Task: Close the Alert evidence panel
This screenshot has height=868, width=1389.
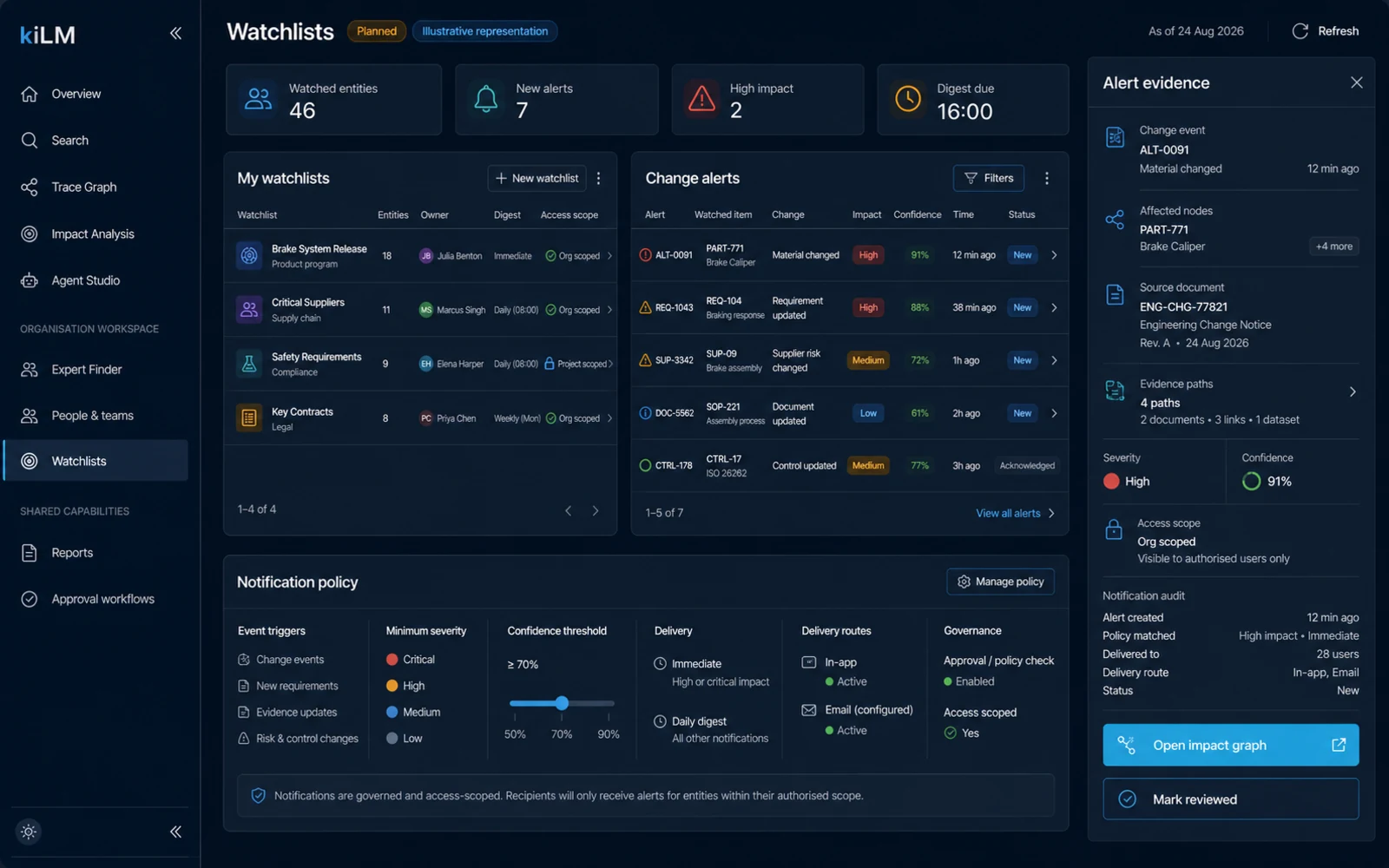Action: [1357, 82]
